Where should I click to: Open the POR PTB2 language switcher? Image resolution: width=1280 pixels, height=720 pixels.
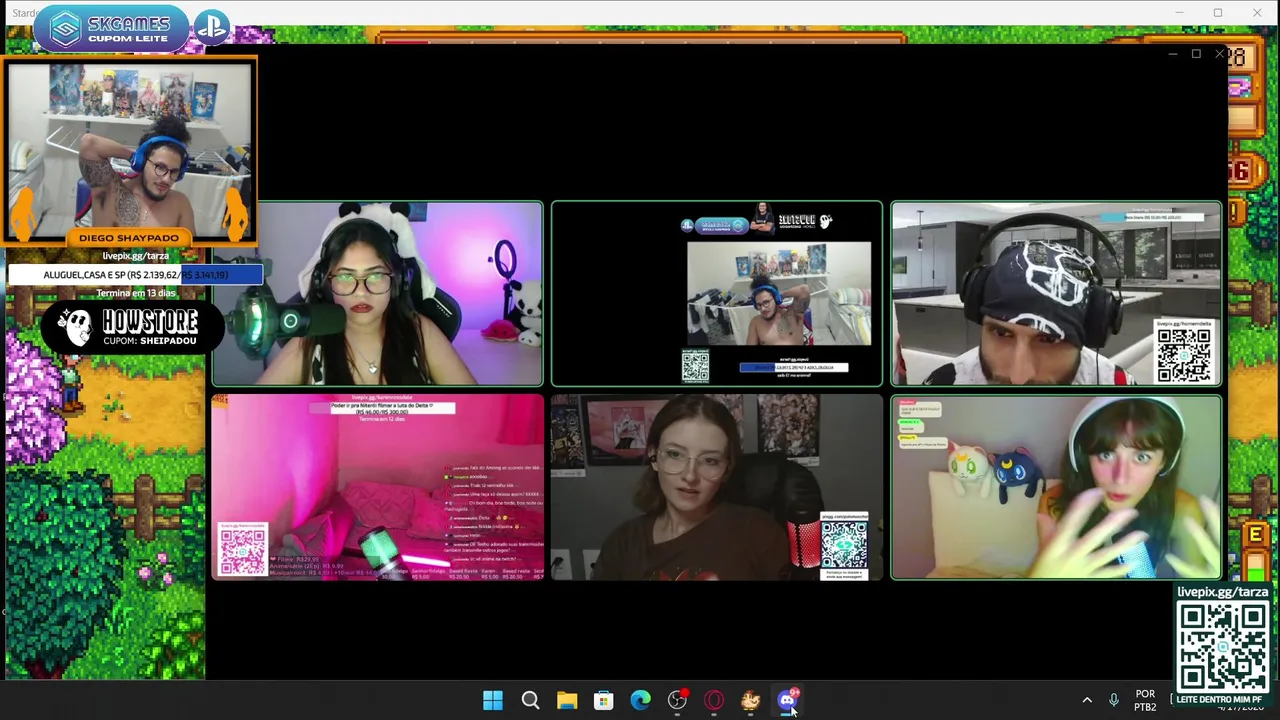[x=1145, y=701]
